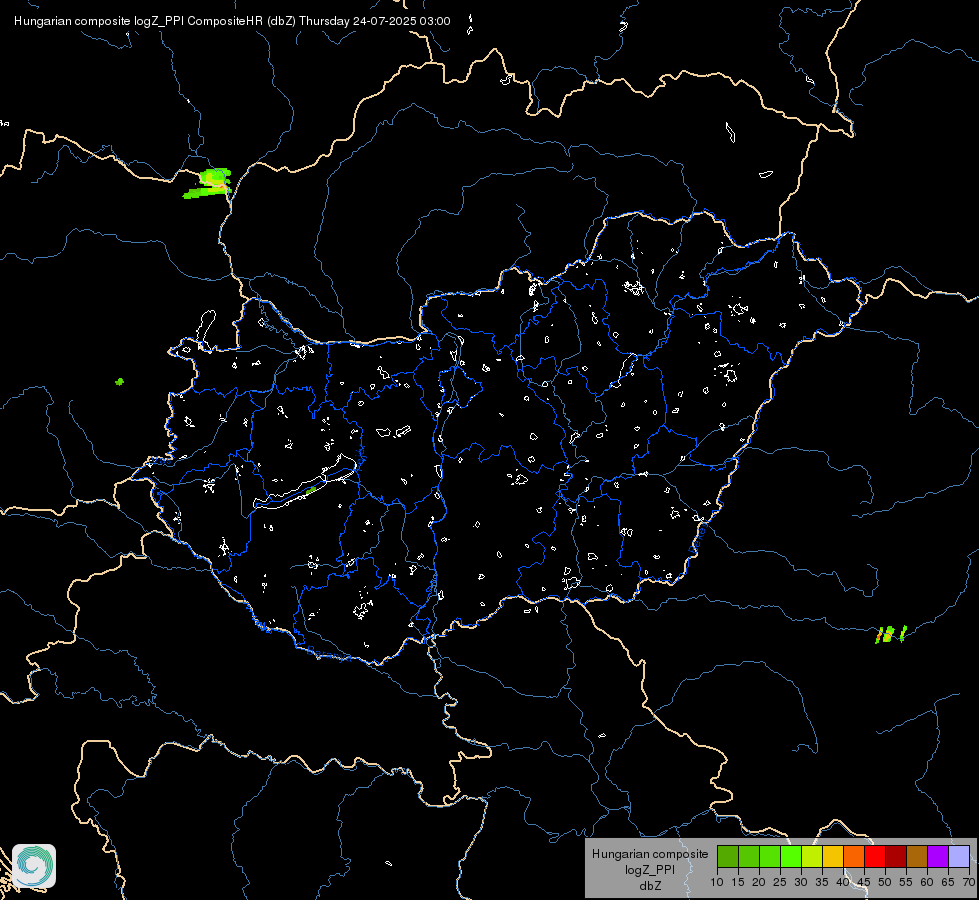Select the 10–15 dBZ dark green swatch
The width and height of the screenshot is (979, 900).
(x=728, y=856)
